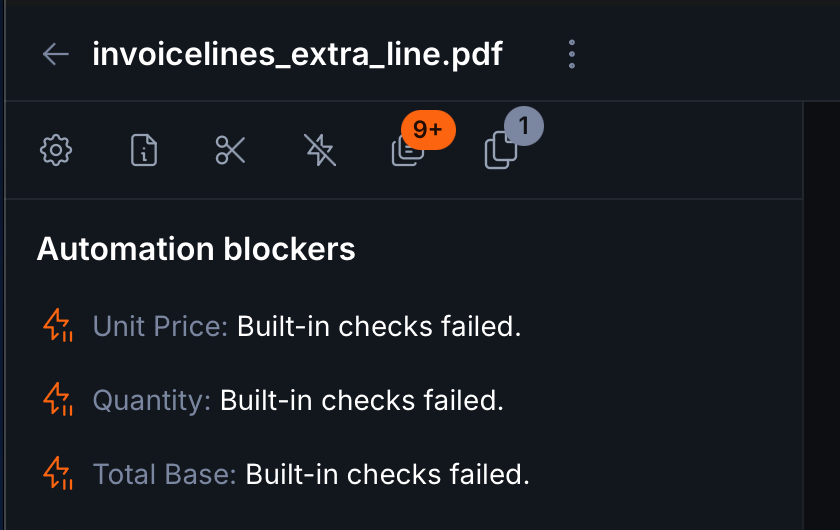840x530 pixels.
Task: Select the Quantity blocker label
Action: tap(151, 400)
